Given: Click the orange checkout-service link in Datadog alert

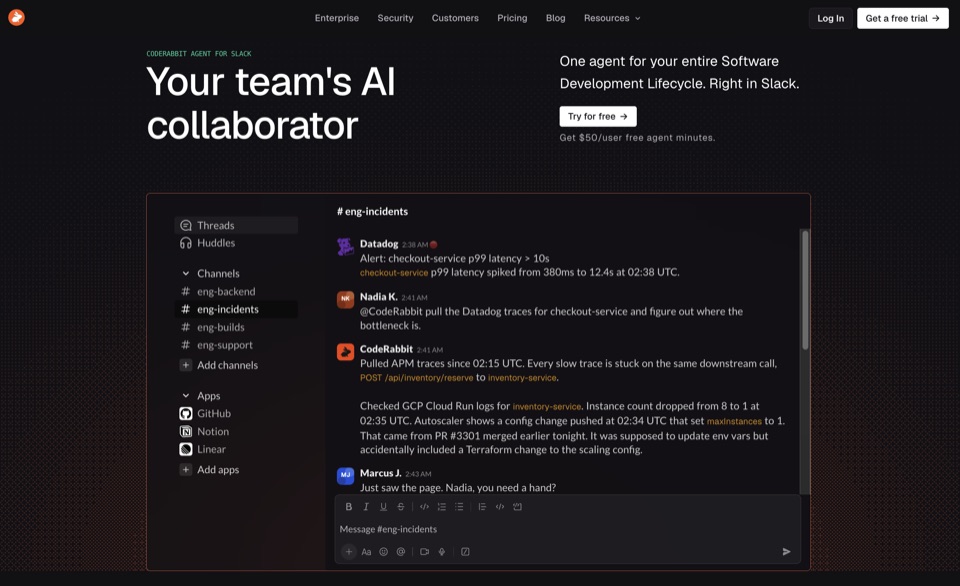Looking at the screenshot, I should tap(394, 272).
